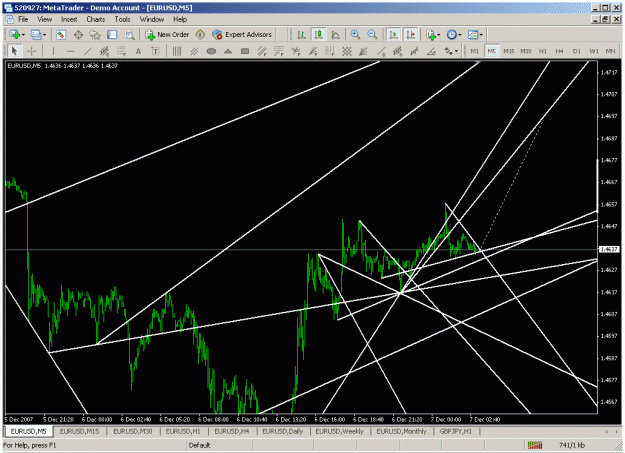Switch to the EURUSD,Weekly chart tab
The width and height of the screenshot is (625, 453).
(x=340, y=431)
